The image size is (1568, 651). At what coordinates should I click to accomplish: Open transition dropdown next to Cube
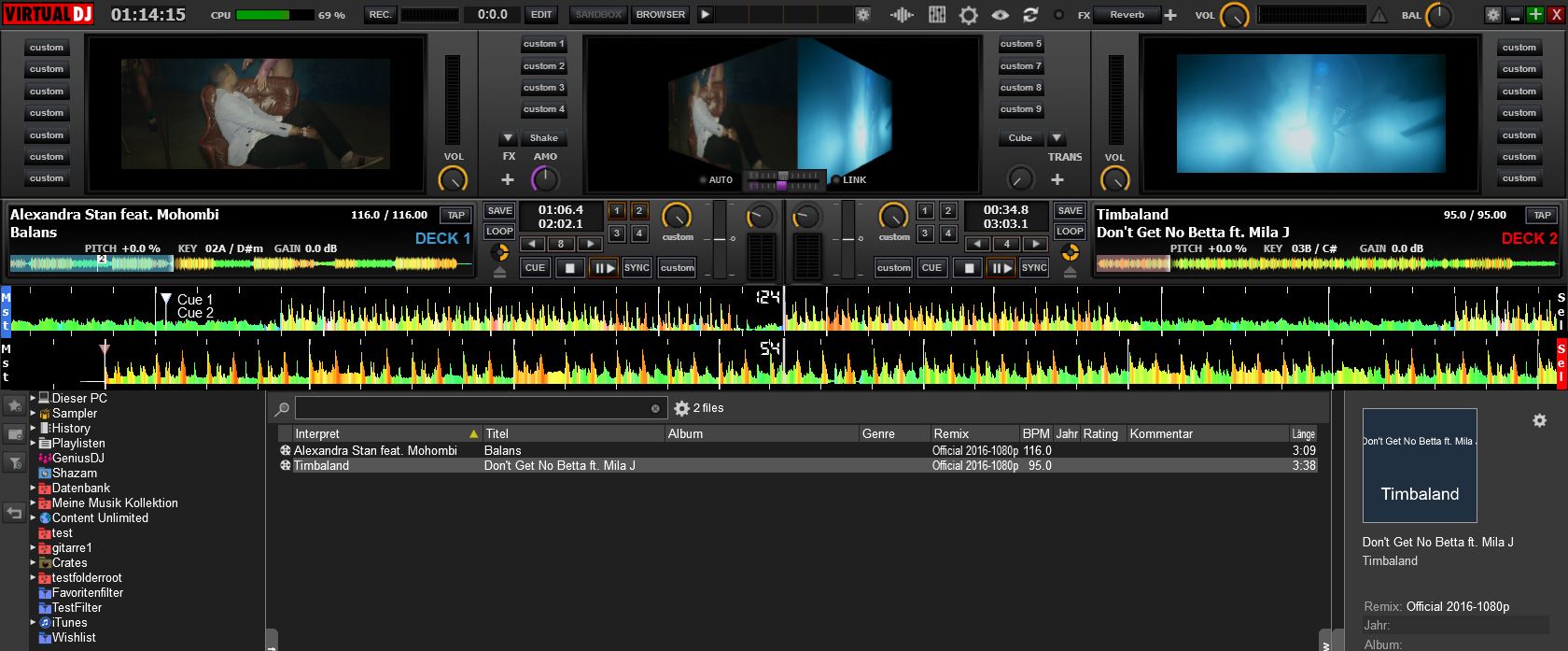tap(1057, 137)
